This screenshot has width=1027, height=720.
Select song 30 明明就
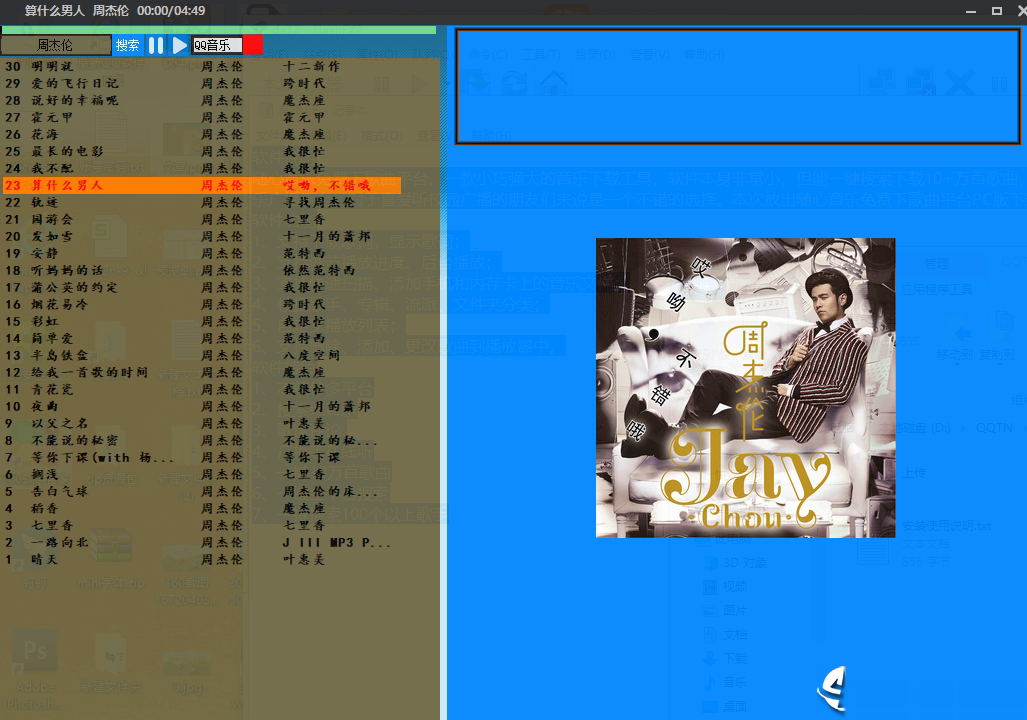click(x=202, y=66)
